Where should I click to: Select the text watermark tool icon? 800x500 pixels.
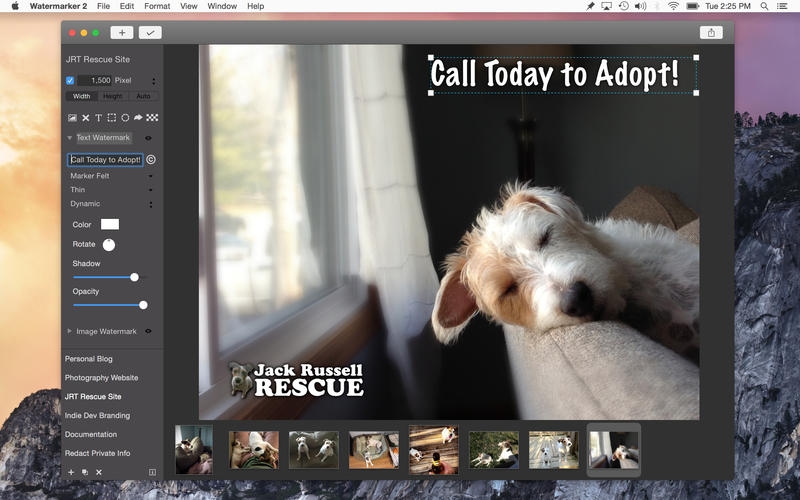[98, 118]
